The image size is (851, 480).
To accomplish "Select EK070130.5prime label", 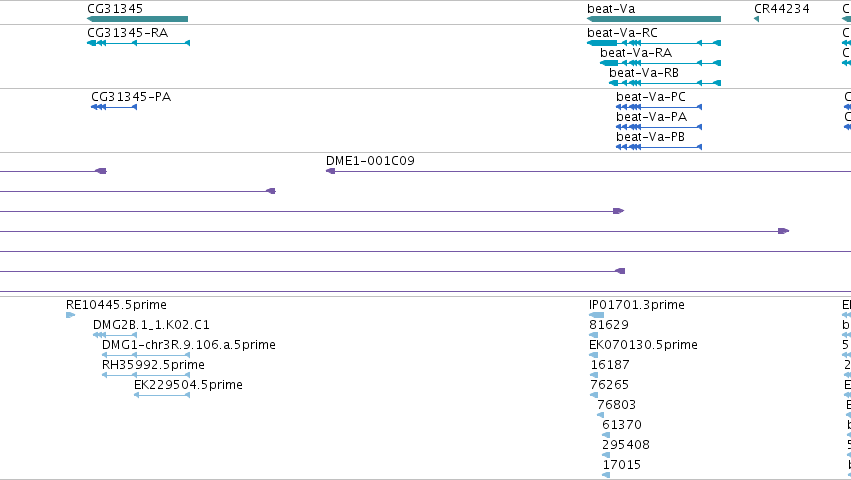I will coord(643,345).
